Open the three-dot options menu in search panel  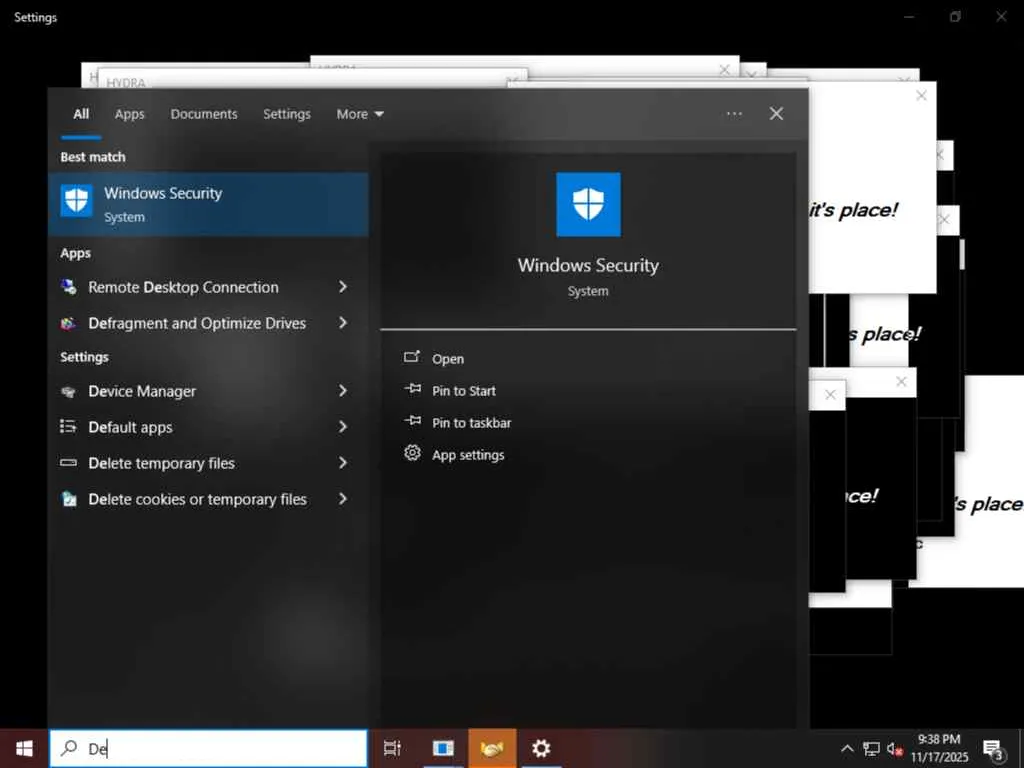point(734,114)
